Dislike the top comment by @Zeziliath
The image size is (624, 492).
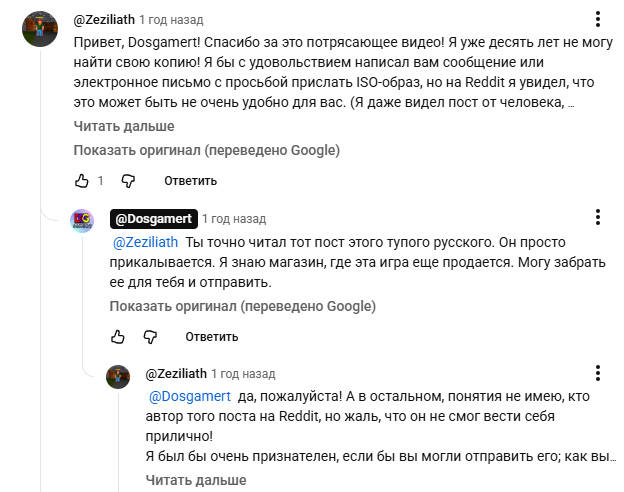click(128, 181)
